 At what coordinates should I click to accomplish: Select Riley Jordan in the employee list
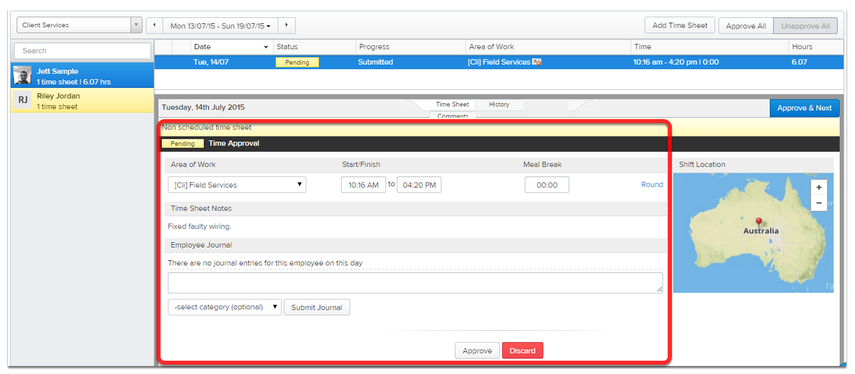click(82, 101)
